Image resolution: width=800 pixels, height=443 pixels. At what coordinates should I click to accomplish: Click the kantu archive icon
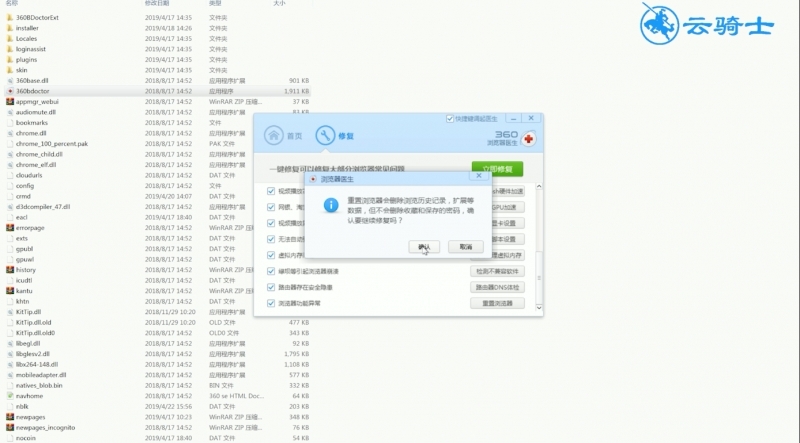[10, 290]
